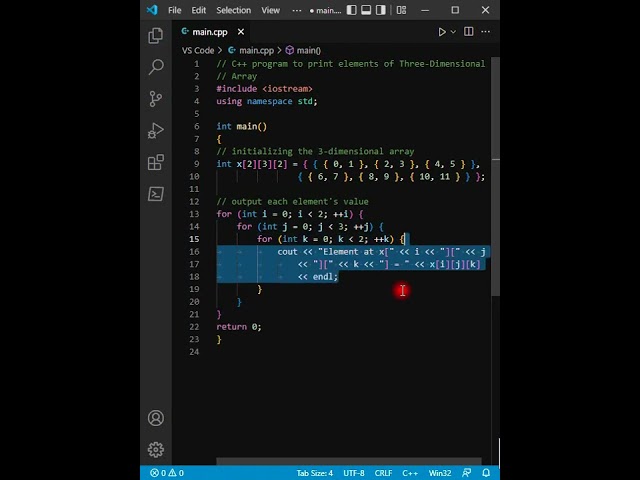Open the Accounts menu icon
Viewport: 640px width, 480px height.
coord(156,418)
